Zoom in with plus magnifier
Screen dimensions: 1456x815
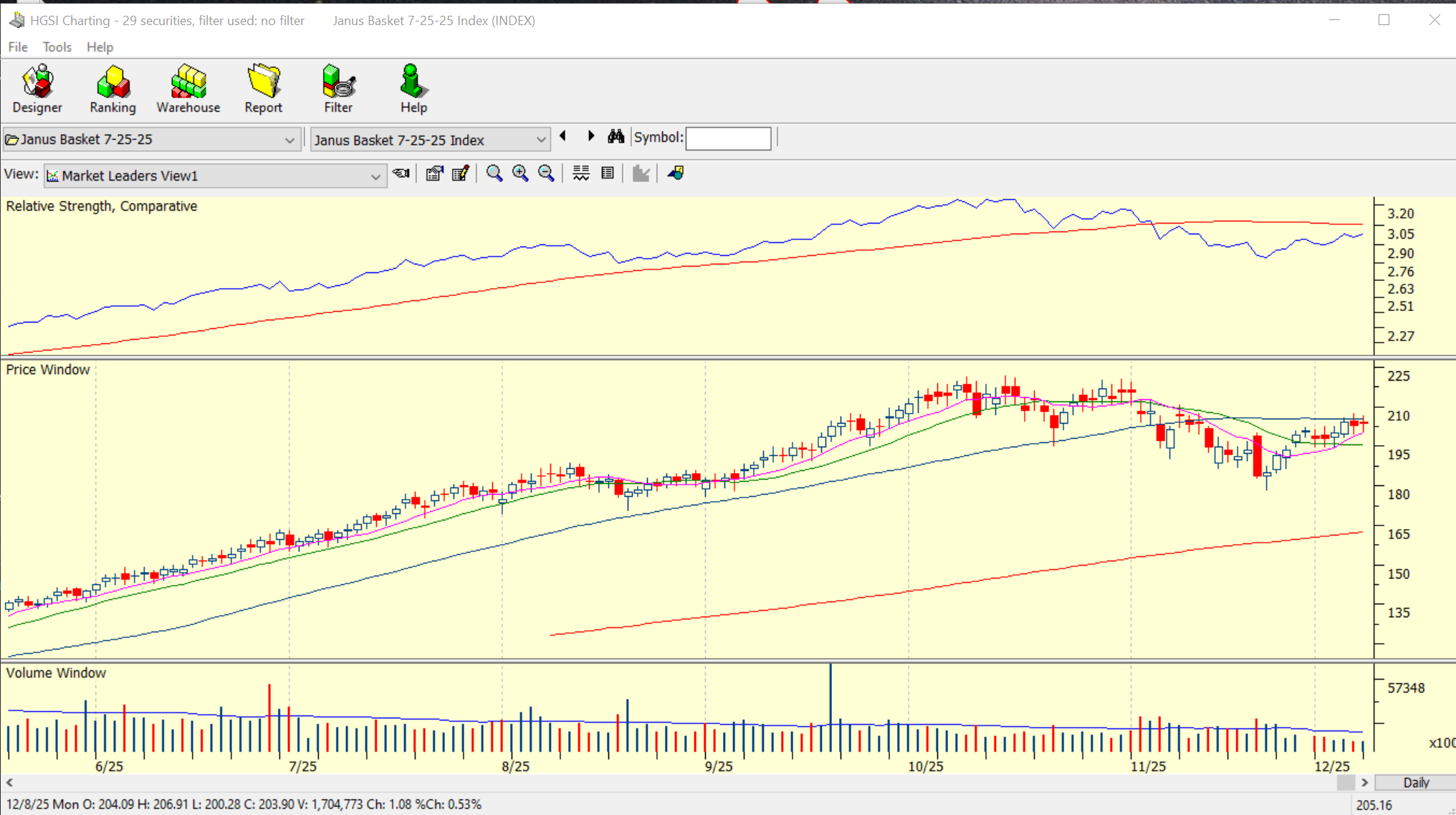pos(520,173)
